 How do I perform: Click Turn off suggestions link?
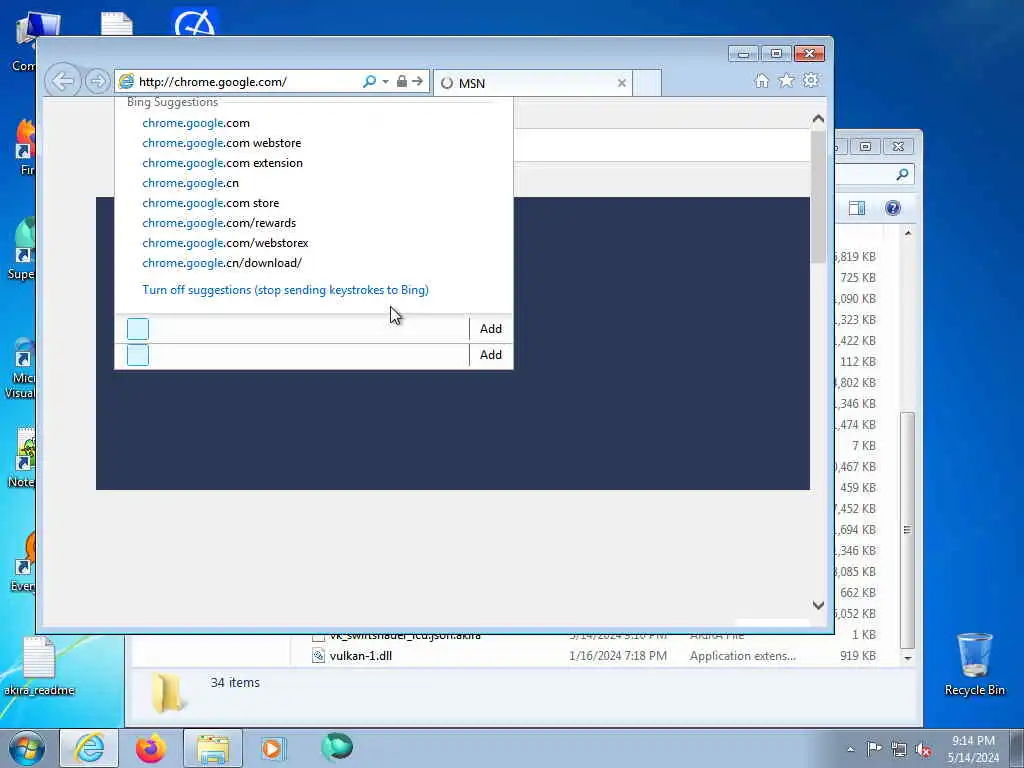[285, 290]
